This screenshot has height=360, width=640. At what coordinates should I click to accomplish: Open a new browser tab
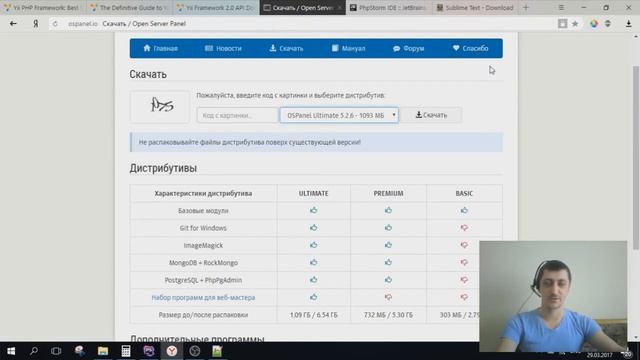[526, 7]
